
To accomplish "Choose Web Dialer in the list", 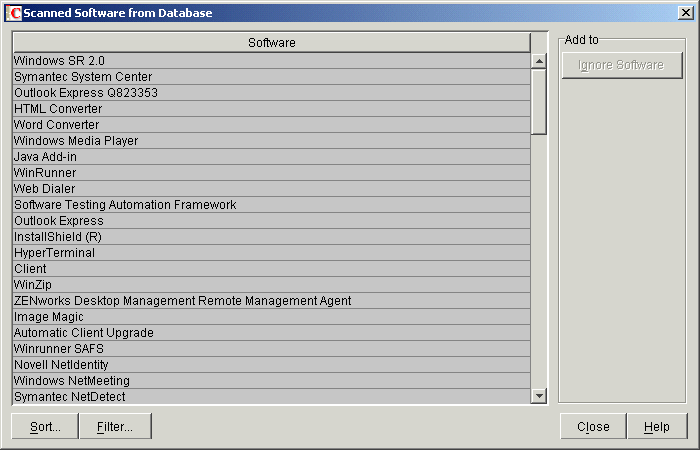I will tap(272, 189).
